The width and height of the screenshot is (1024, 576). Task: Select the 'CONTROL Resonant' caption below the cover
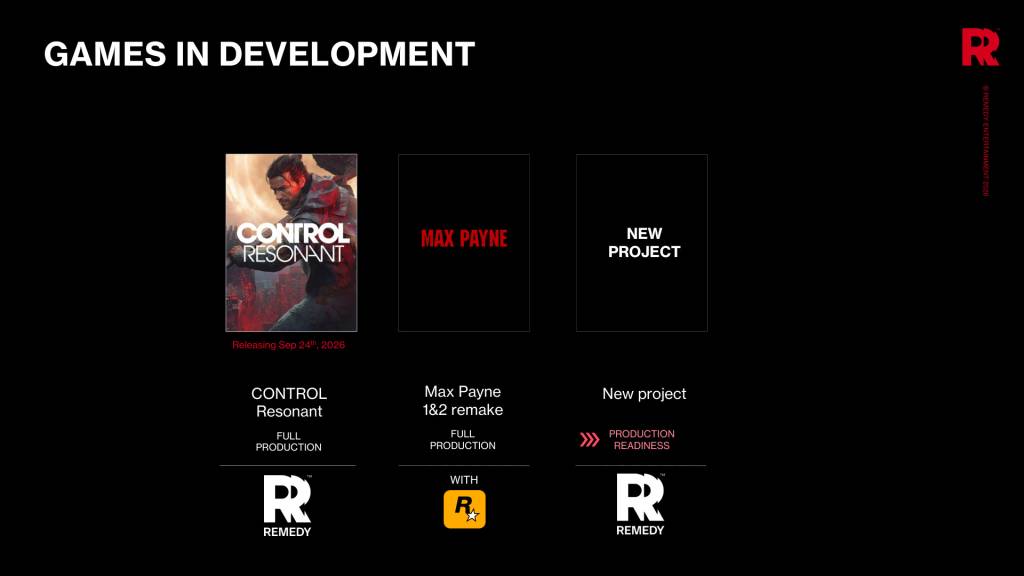coord(289,402)
